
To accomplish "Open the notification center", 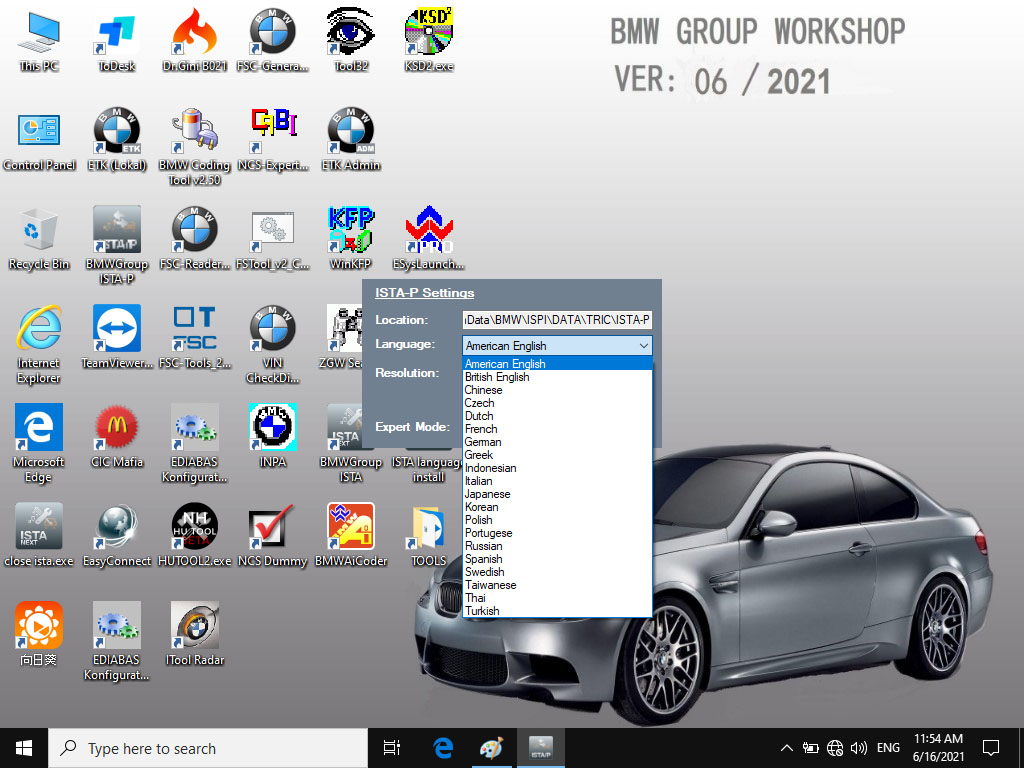I will (x=990, y=747).
